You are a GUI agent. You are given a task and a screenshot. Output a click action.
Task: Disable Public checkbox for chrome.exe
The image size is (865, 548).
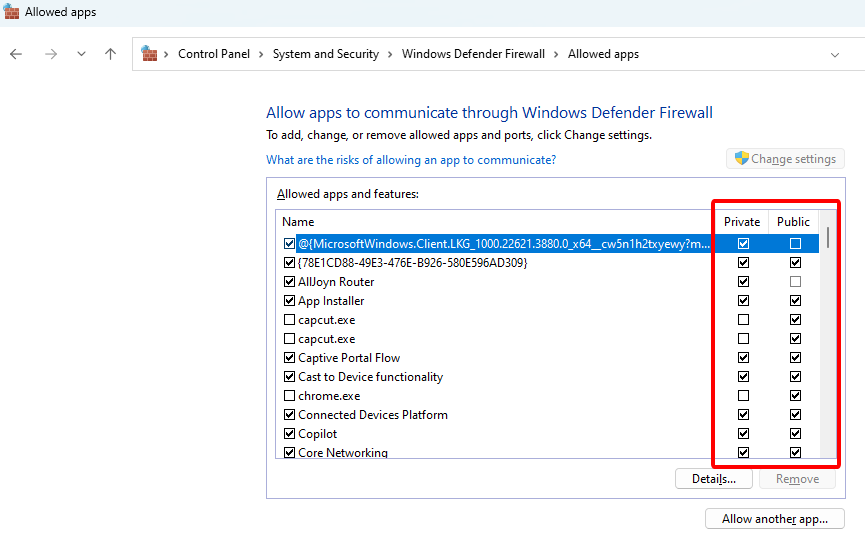(795, 396)
